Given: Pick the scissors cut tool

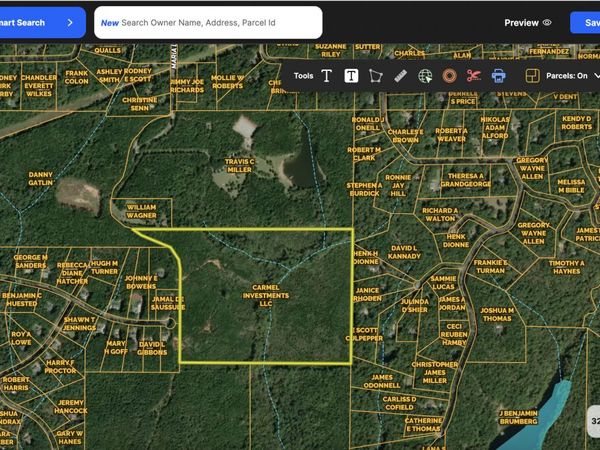Looking at the screenshot, I should click(x=474, y=75).
